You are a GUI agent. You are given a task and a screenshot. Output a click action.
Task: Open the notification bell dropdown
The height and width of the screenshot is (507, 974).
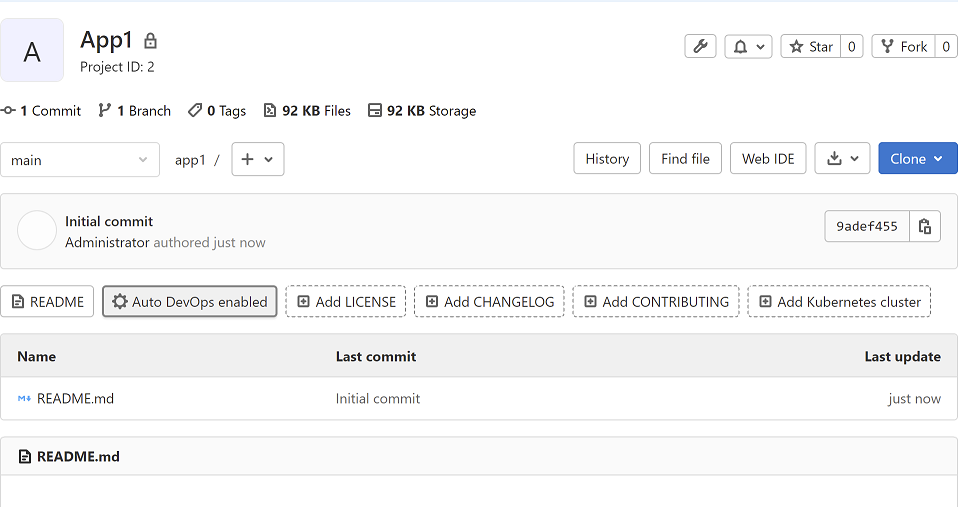pyautogui.click(x=748, y=46)
